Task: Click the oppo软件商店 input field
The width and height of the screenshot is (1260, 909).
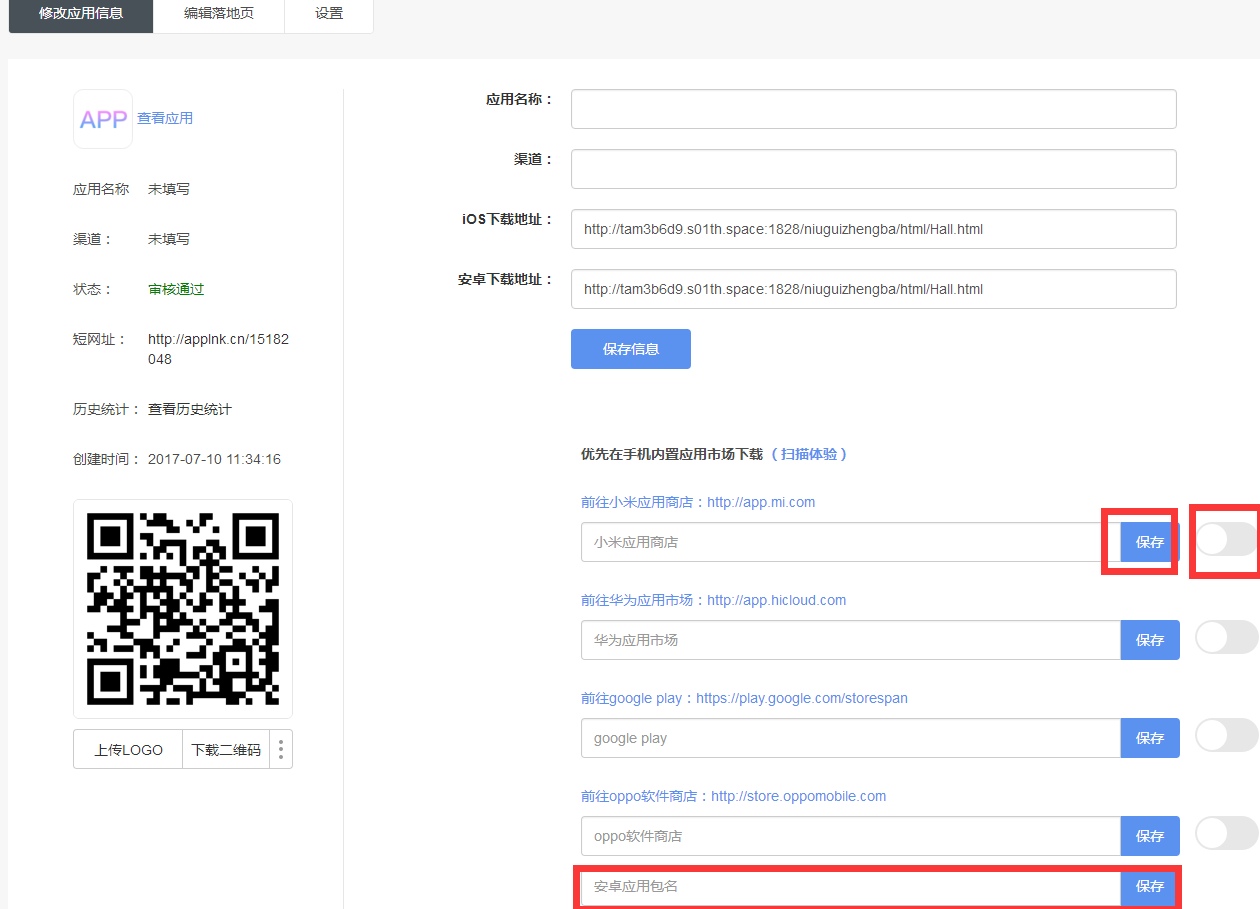Action: coord(851,836)
